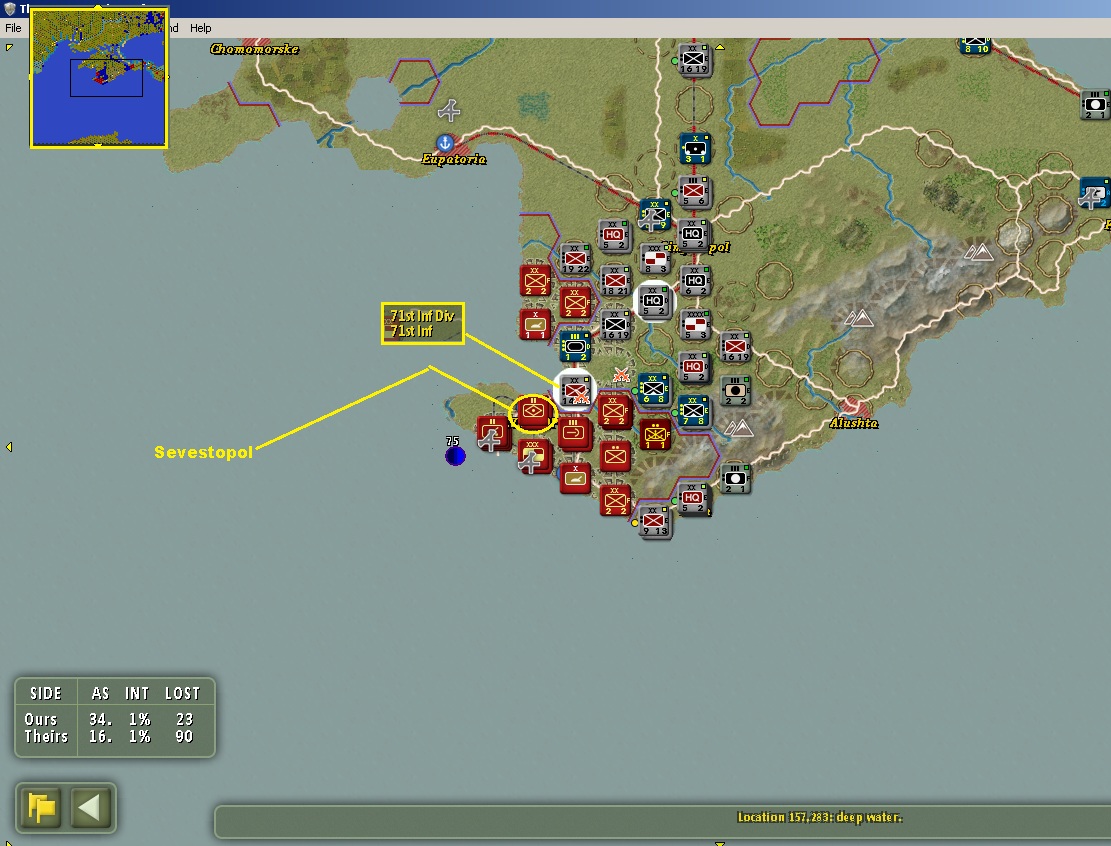Select the blue armored III unit 1-2
The image size is (1111, 846).
coord(575,346)
